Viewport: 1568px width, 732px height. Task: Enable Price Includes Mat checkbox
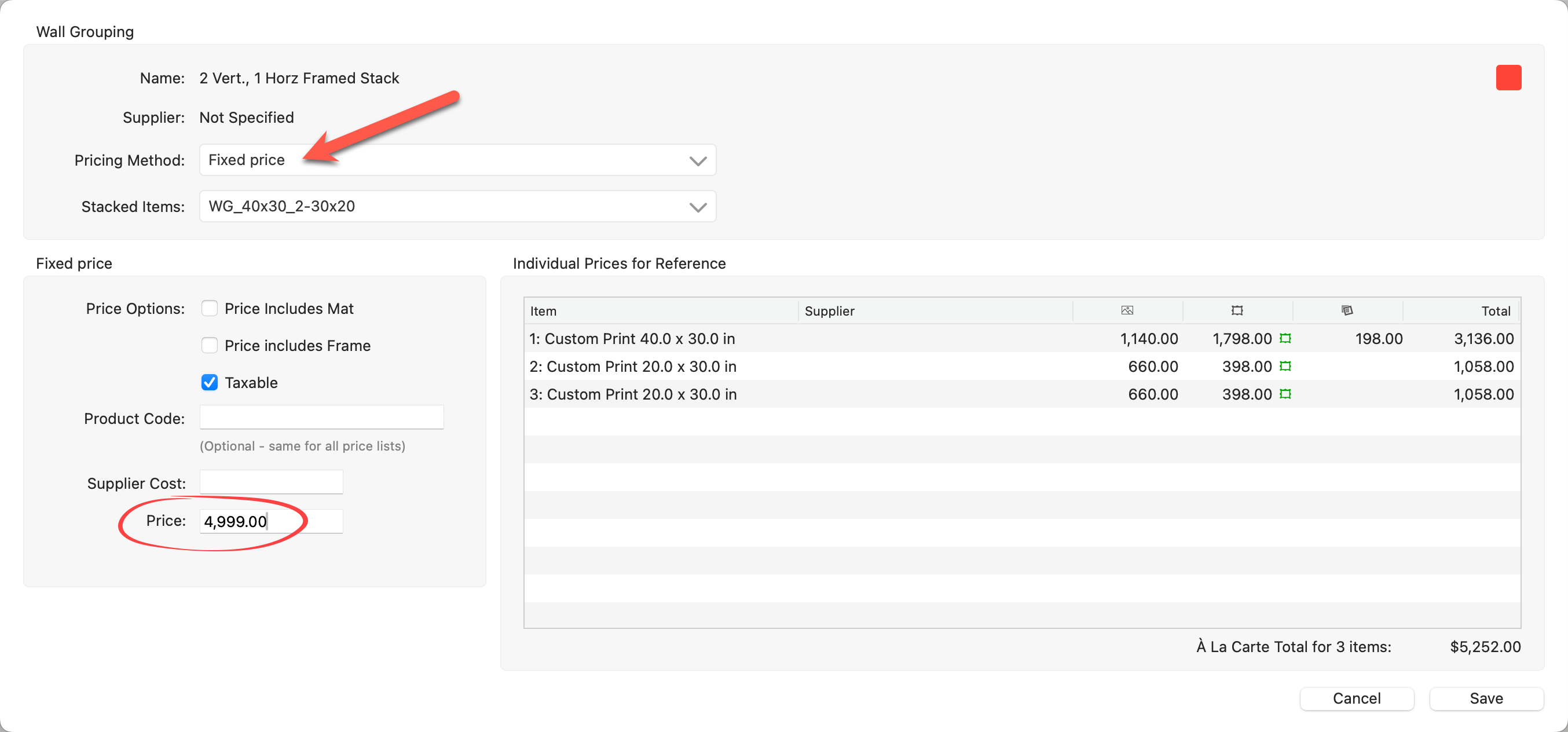click(x=210, y=308)
